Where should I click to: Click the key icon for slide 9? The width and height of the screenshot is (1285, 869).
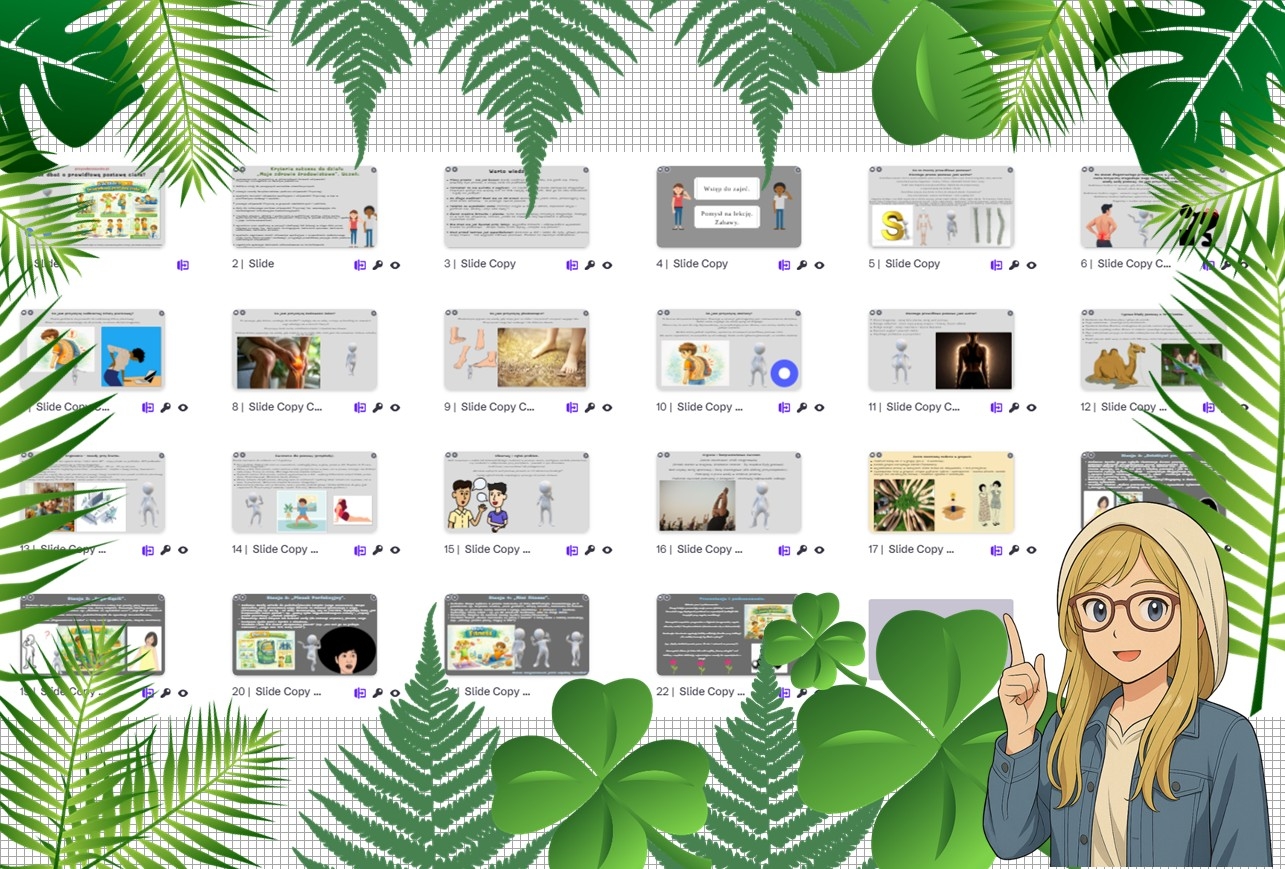589,407
